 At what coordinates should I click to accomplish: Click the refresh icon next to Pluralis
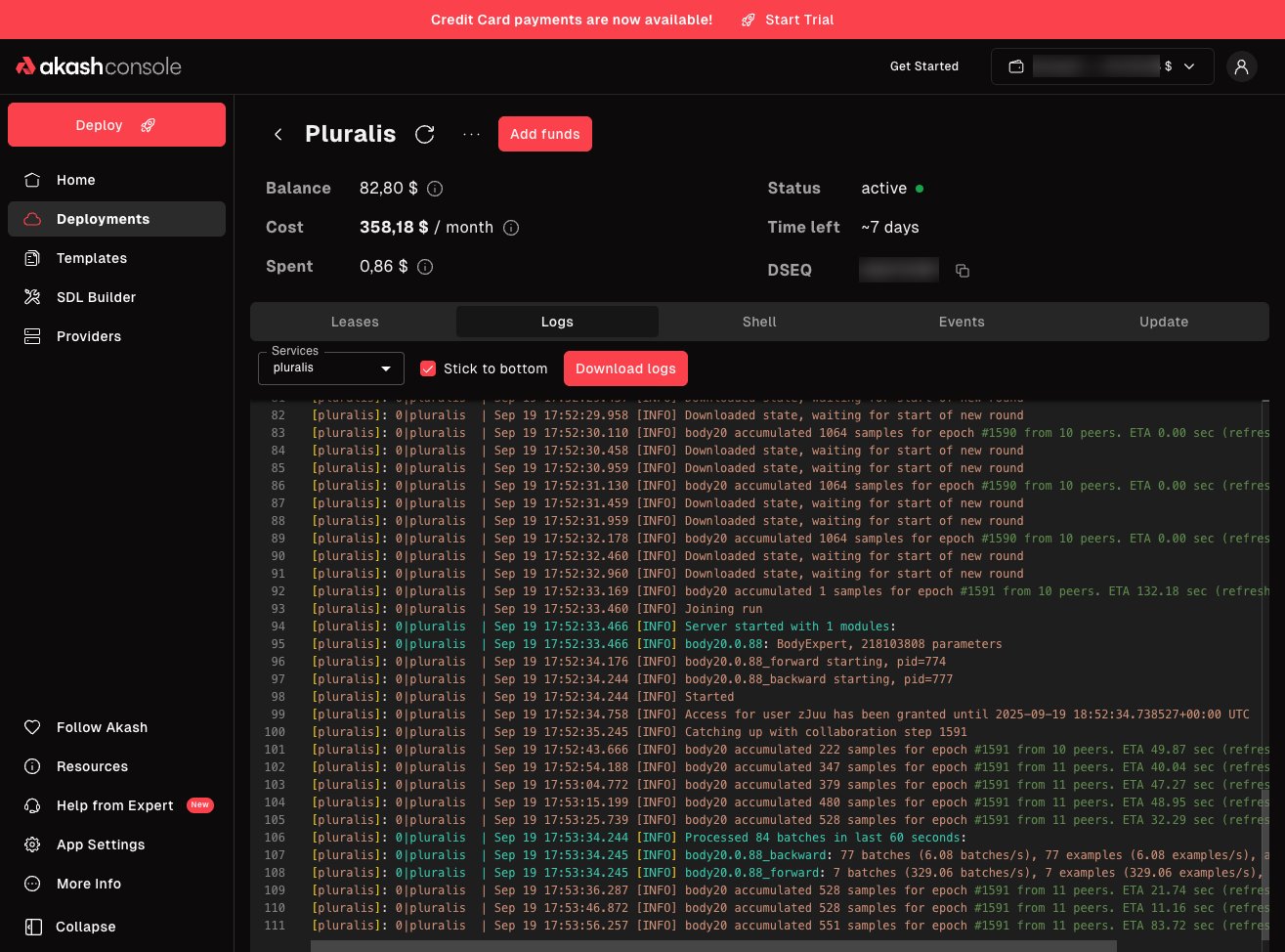coord(425,134)
